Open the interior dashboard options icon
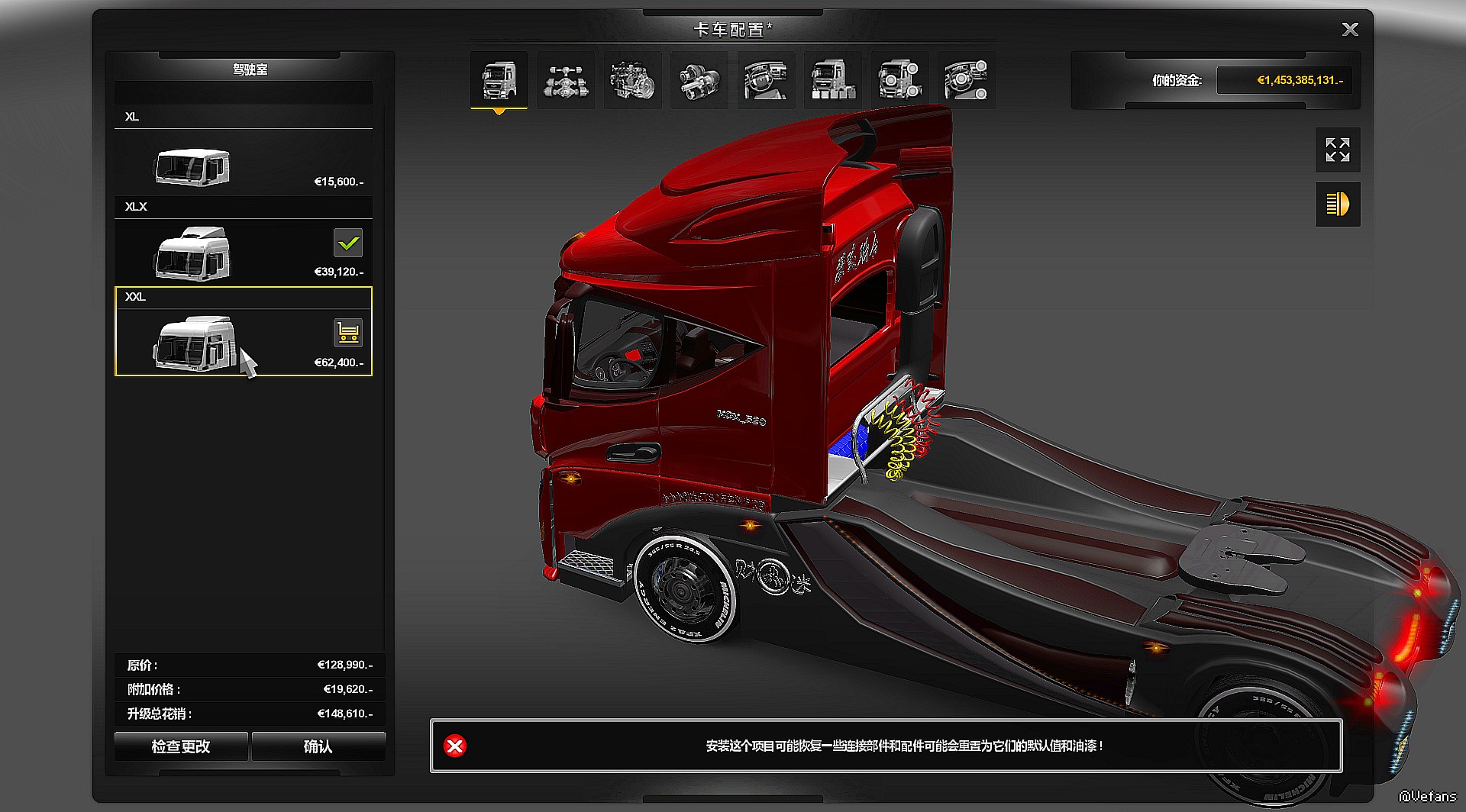Screen dimensions: 1466x812 click(x=766, y=80)
